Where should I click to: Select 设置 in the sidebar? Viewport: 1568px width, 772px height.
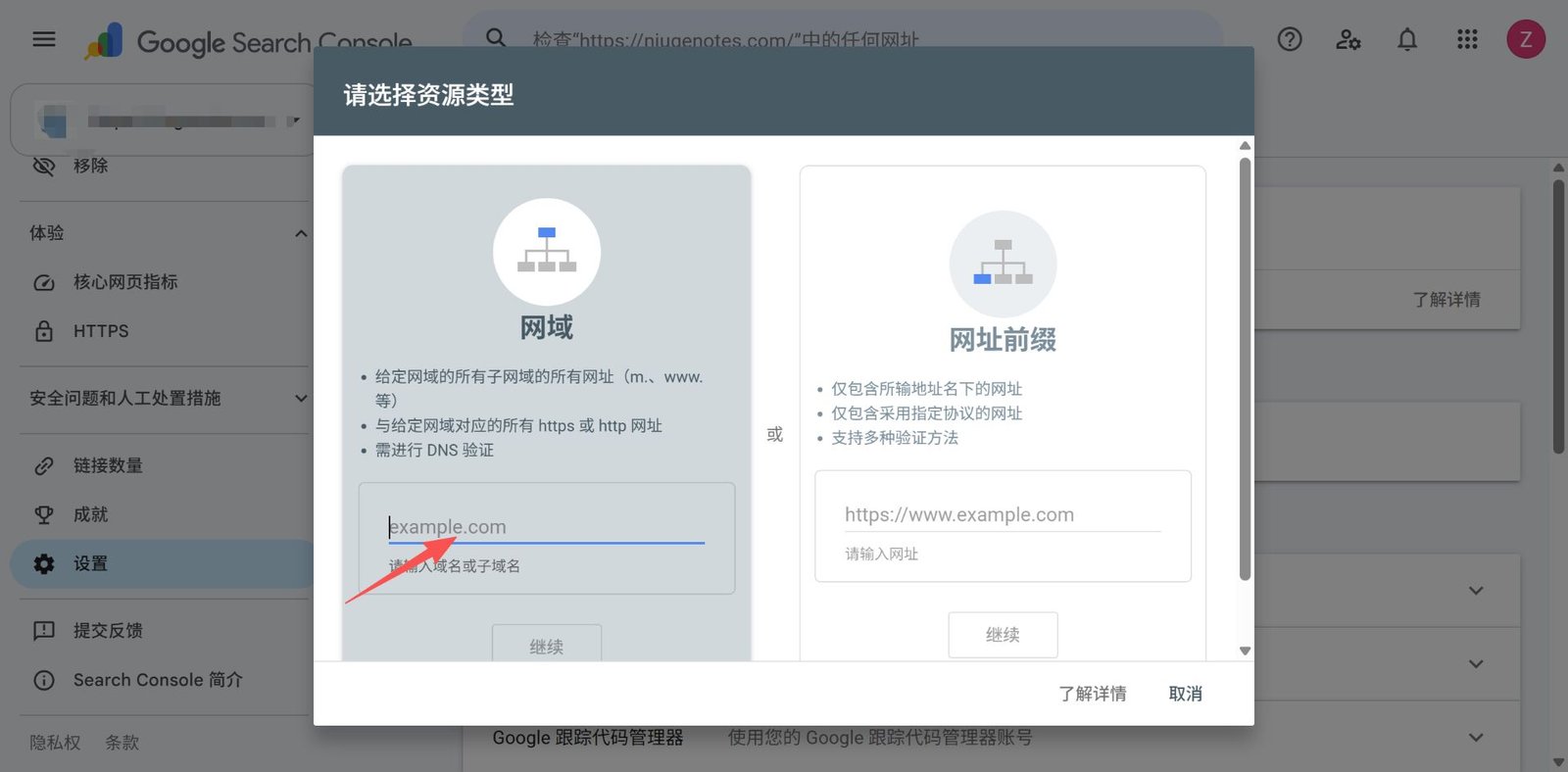(162, 563)
